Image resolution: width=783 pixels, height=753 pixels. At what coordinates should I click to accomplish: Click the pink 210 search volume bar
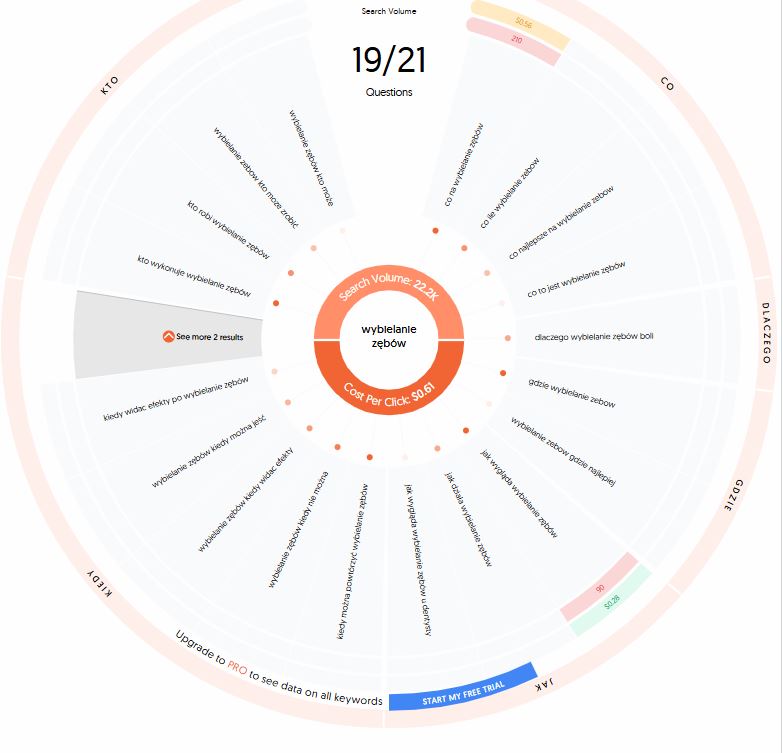coord(514,40)
